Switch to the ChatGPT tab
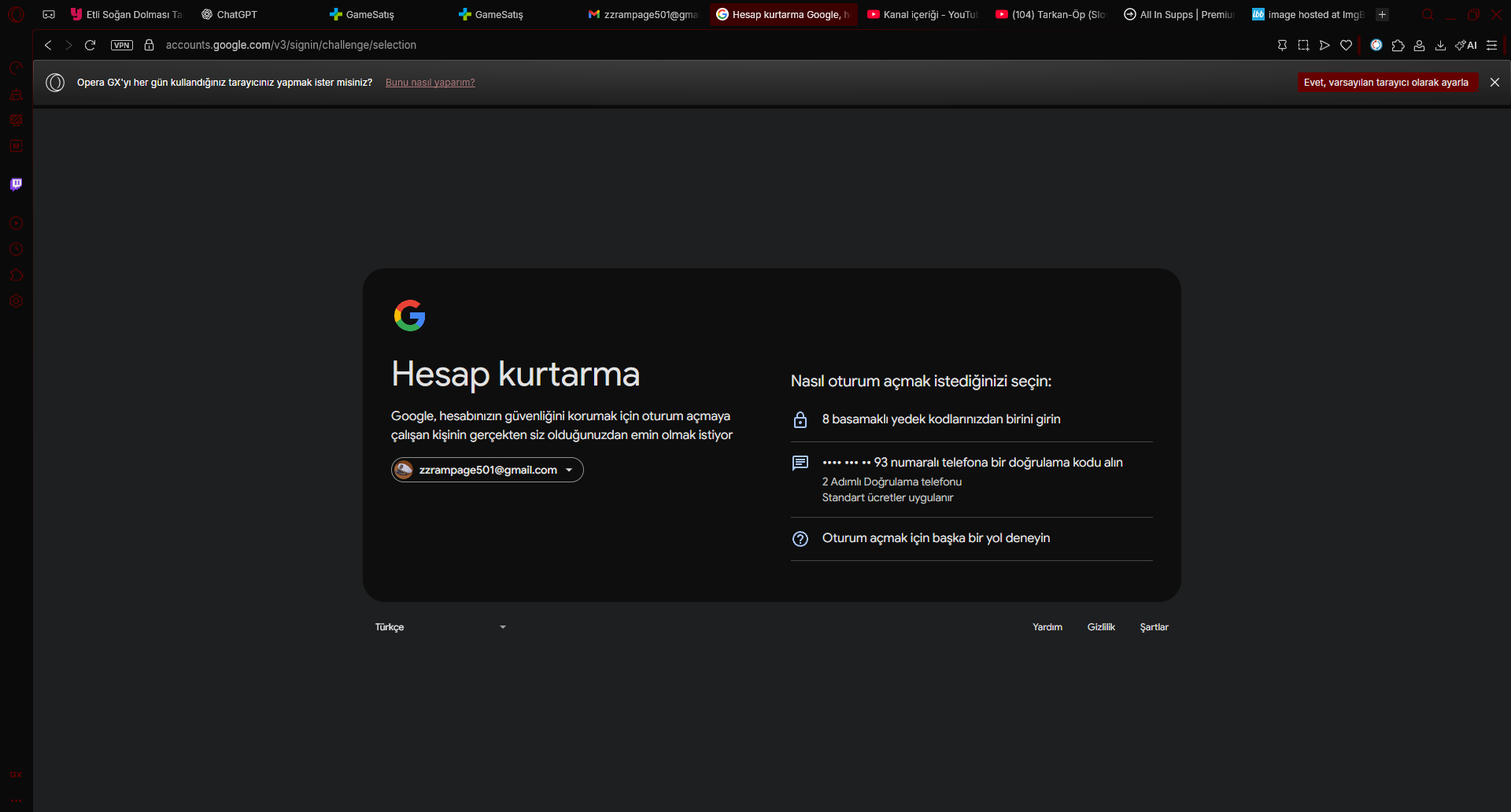 point(257,14)
